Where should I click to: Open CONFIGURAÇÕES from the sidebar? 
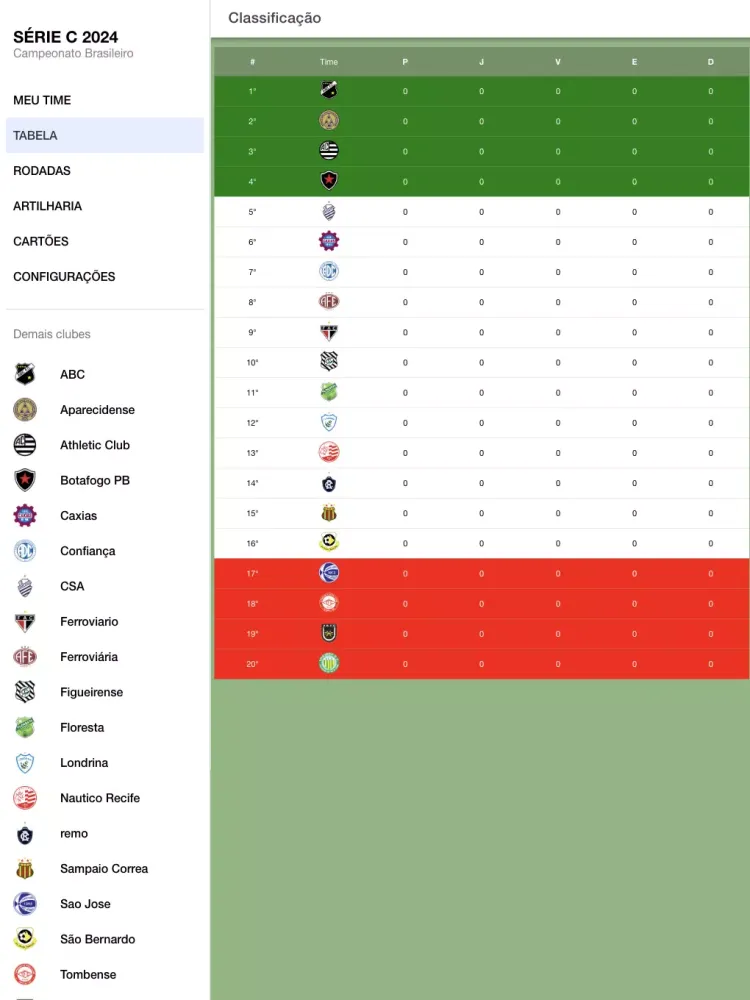tap(64, 277)
